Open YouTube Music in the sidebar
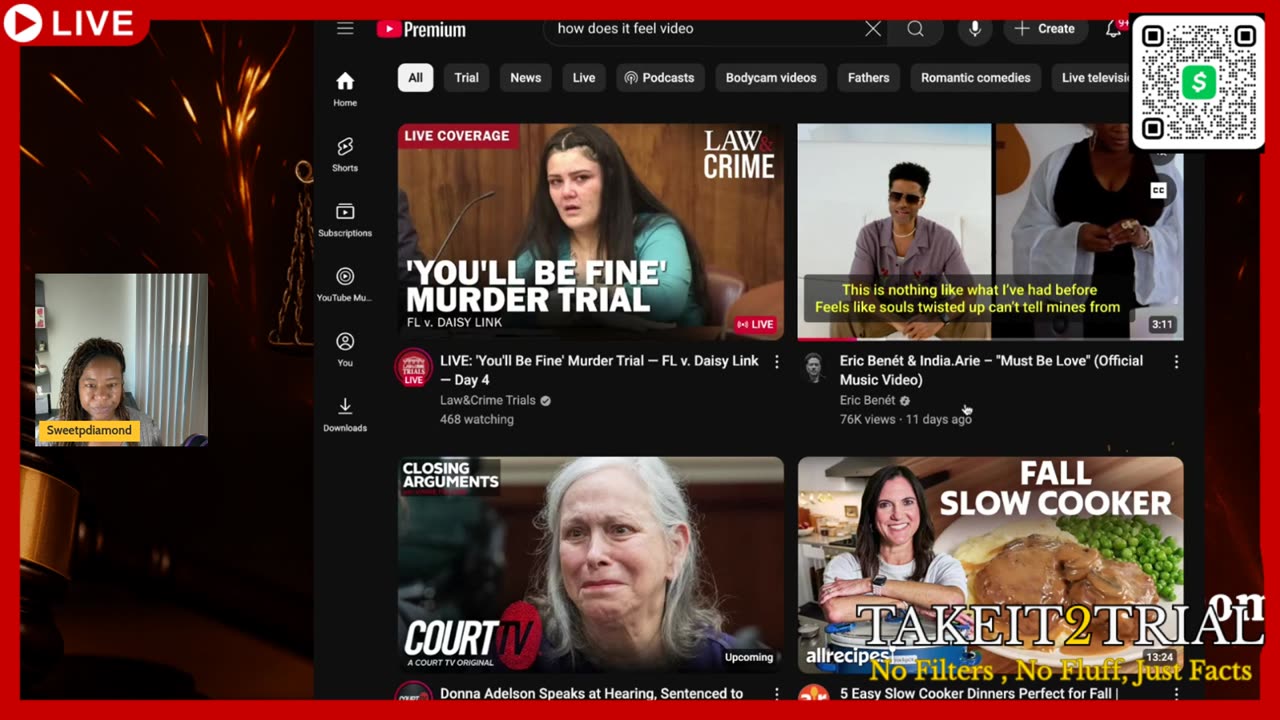The image size is (1280, 720). tap(345, 284)
